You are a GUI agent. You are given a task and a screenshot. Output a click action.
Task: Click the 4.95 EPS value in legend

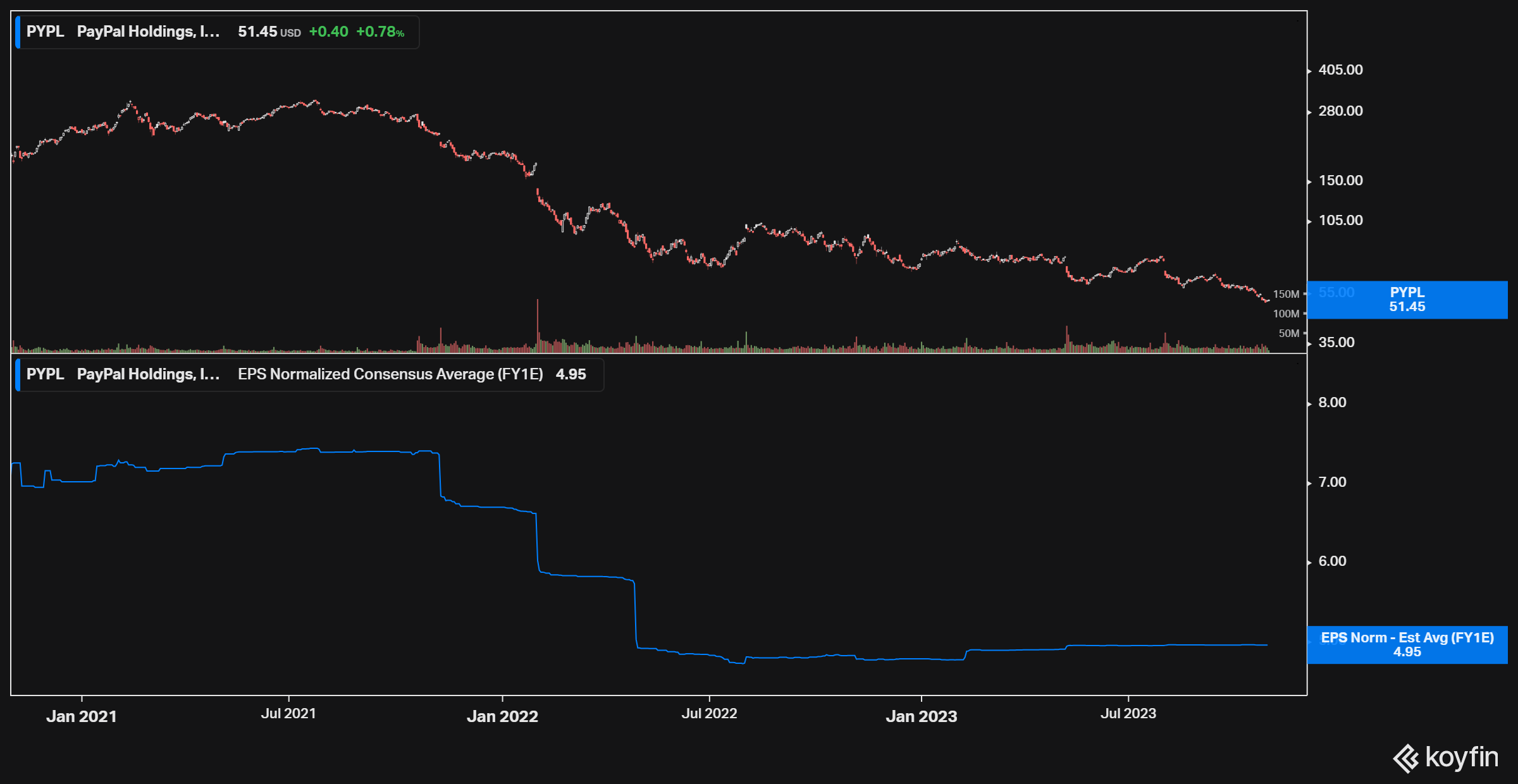571,374
